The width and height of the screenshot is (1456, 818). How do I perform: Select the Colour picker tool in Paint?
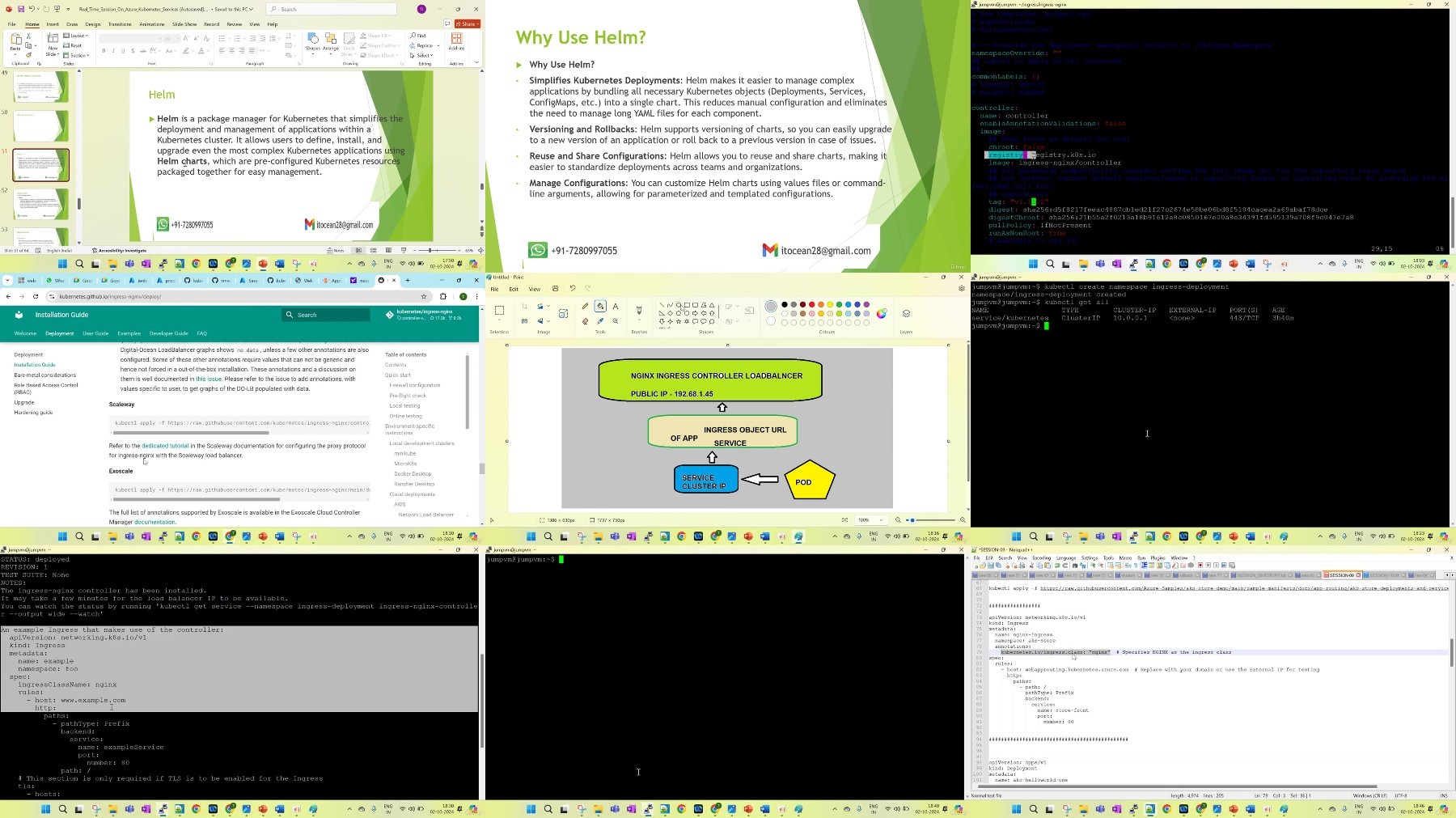coord(600,321)
